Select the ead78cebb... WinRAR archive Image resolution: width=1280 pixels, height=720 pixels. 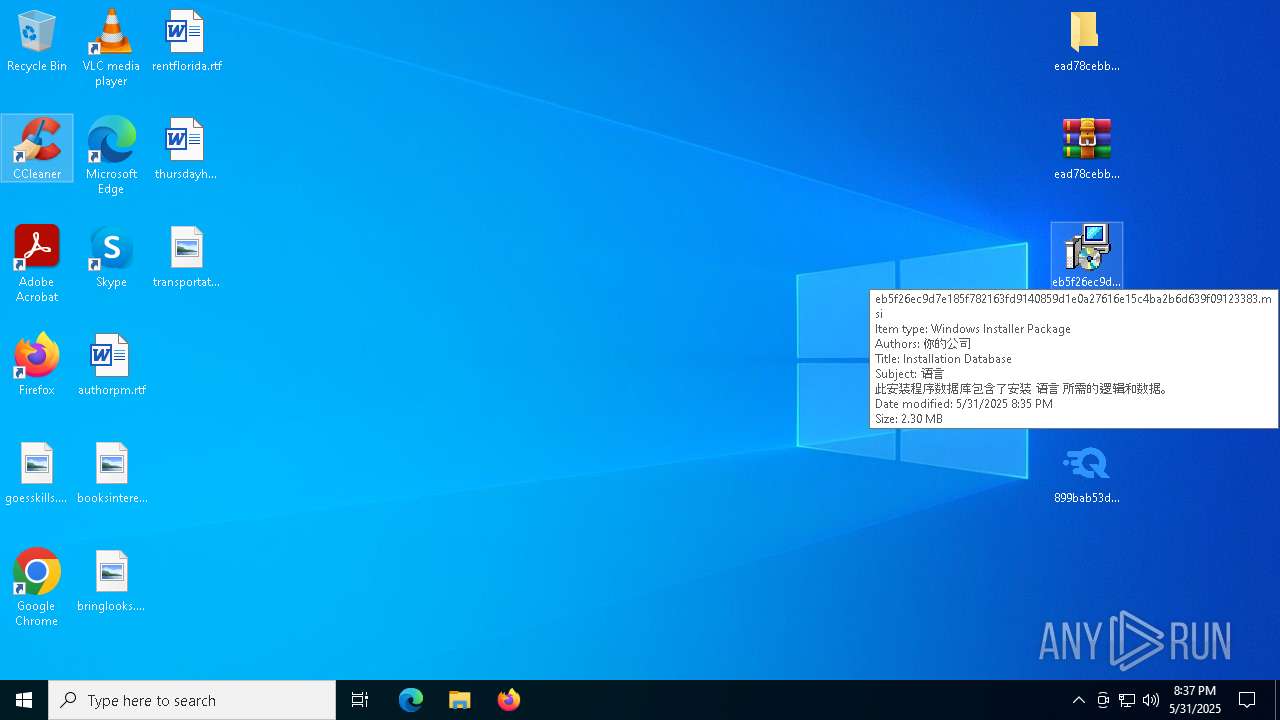click(1087, 148)
